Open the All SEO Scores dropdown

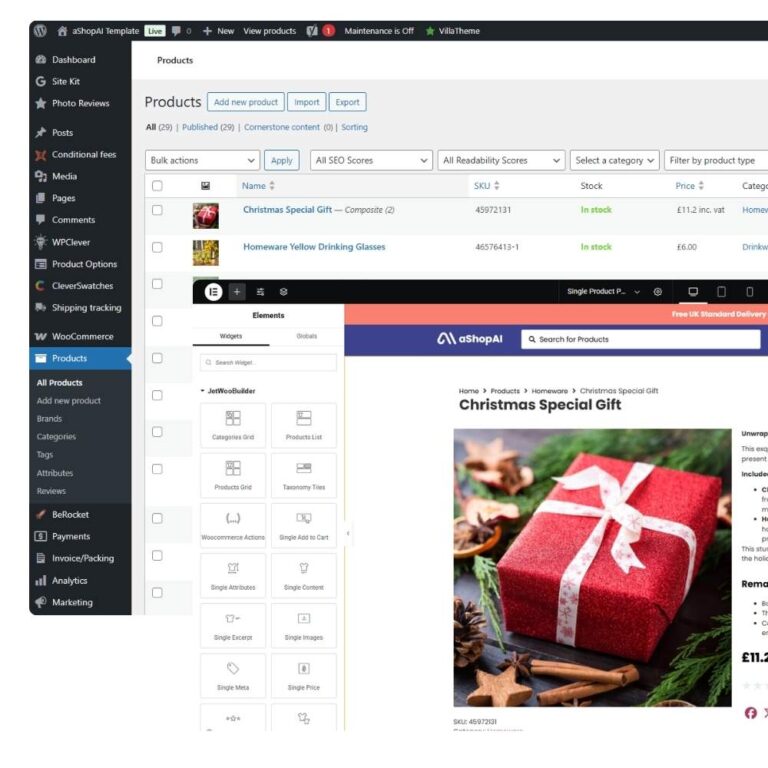[x=371, y=161]
